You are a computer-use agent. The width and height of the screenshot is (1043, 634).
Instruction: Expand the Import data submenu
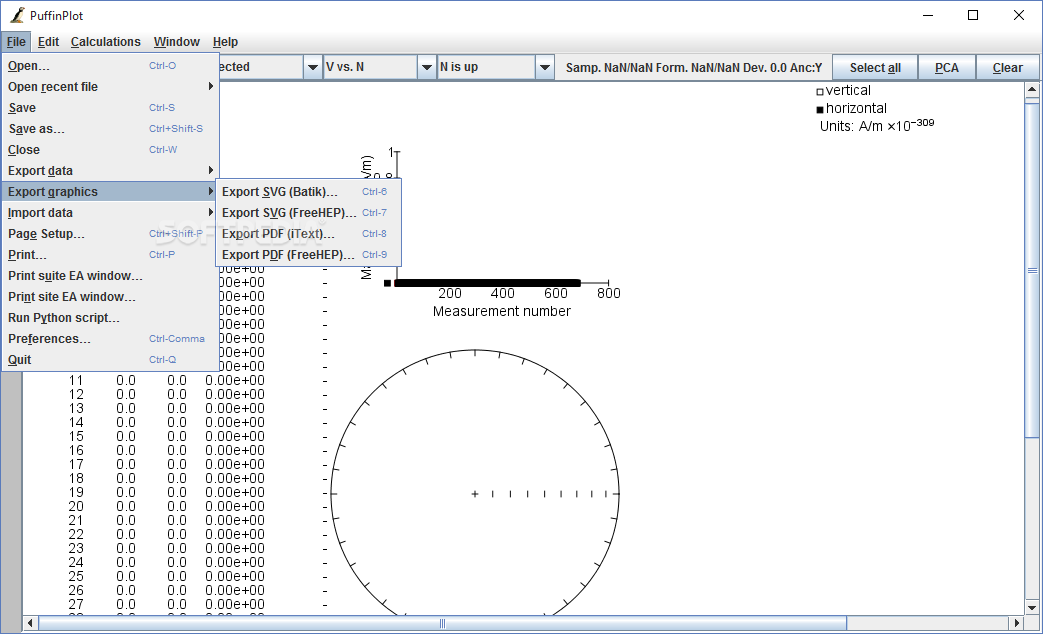point(110,213)
